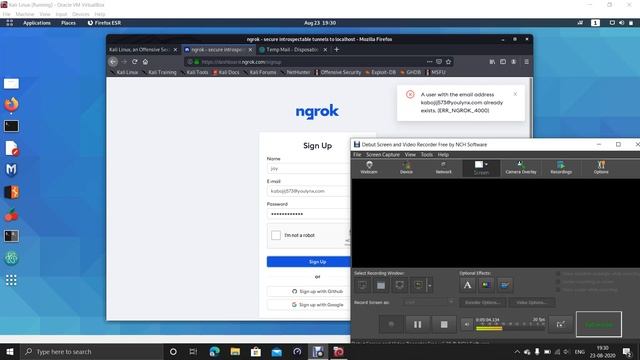The height and width of the screenshot is (360, 640).
Task: Open Debut Help menu
Action: point(443,155)
